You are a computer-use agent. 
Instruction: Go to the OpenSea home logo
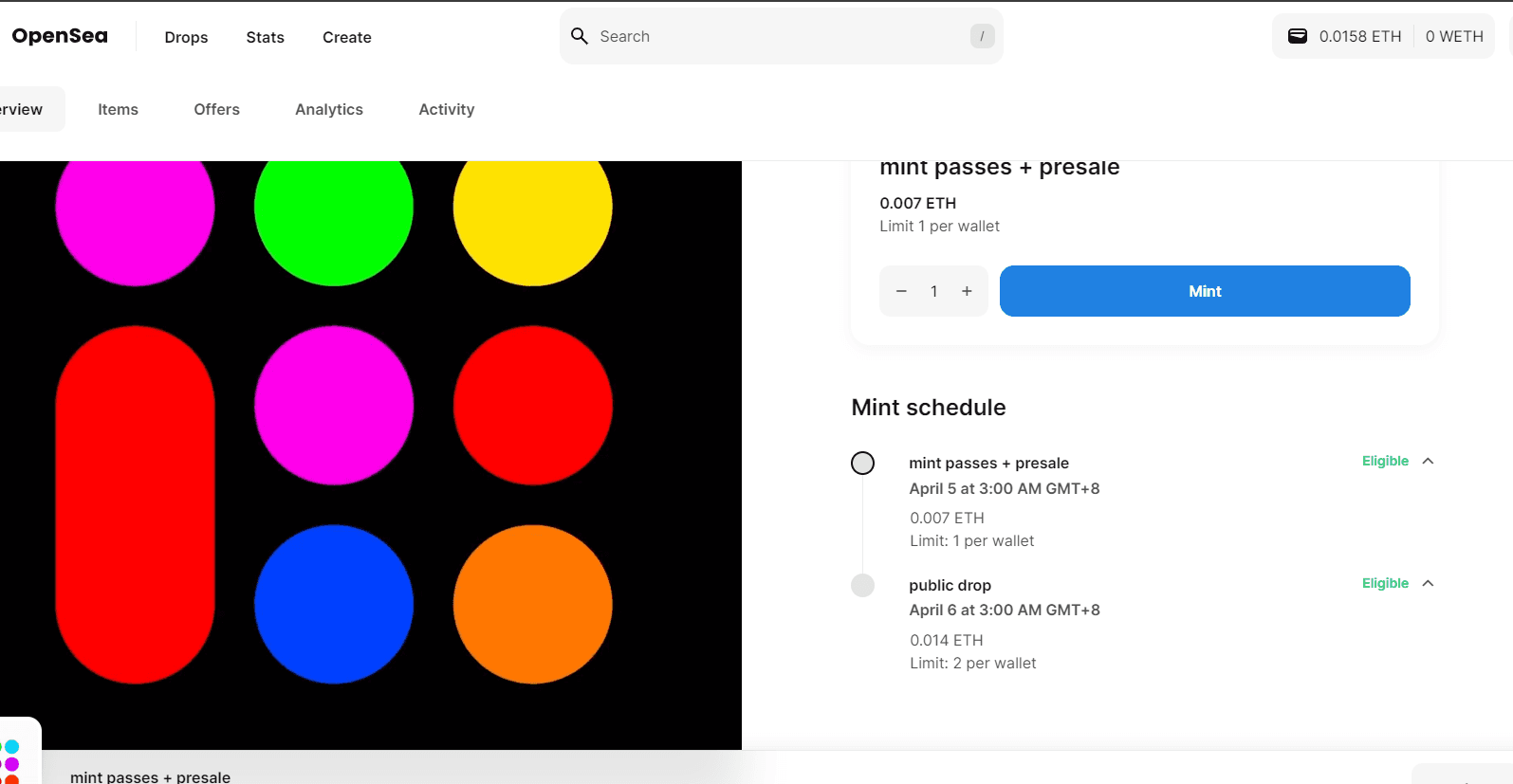point(60,36)
